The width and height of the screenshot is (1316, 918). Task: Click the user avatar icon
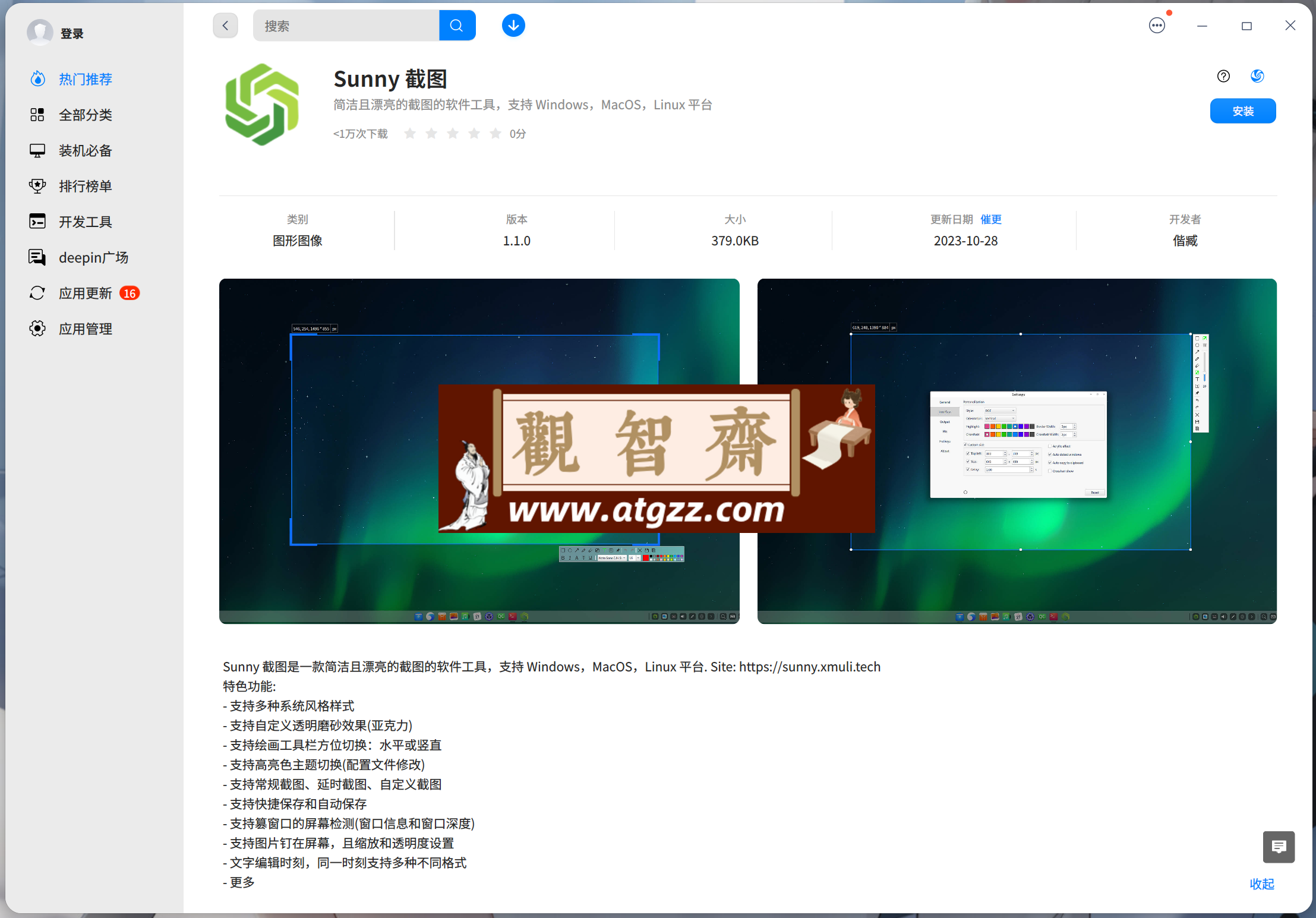tap(40, 33)
